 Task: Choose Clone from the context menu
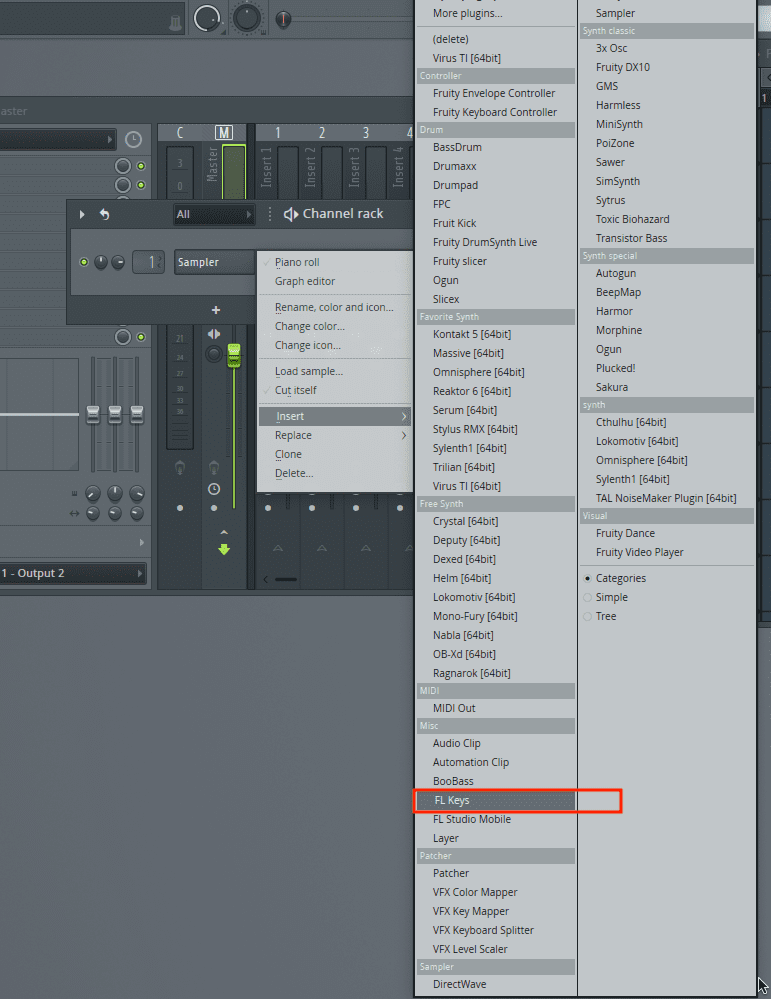point(335,454)
